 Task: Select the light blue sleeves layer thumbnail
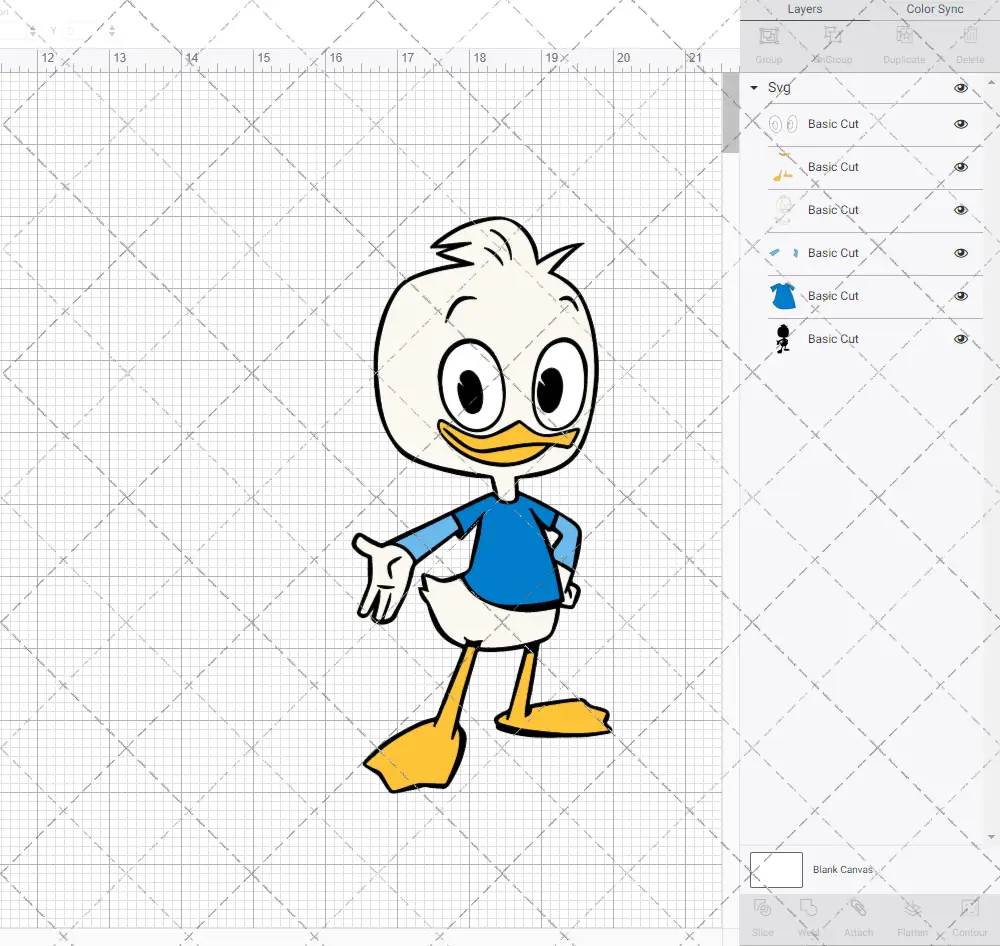783,253
